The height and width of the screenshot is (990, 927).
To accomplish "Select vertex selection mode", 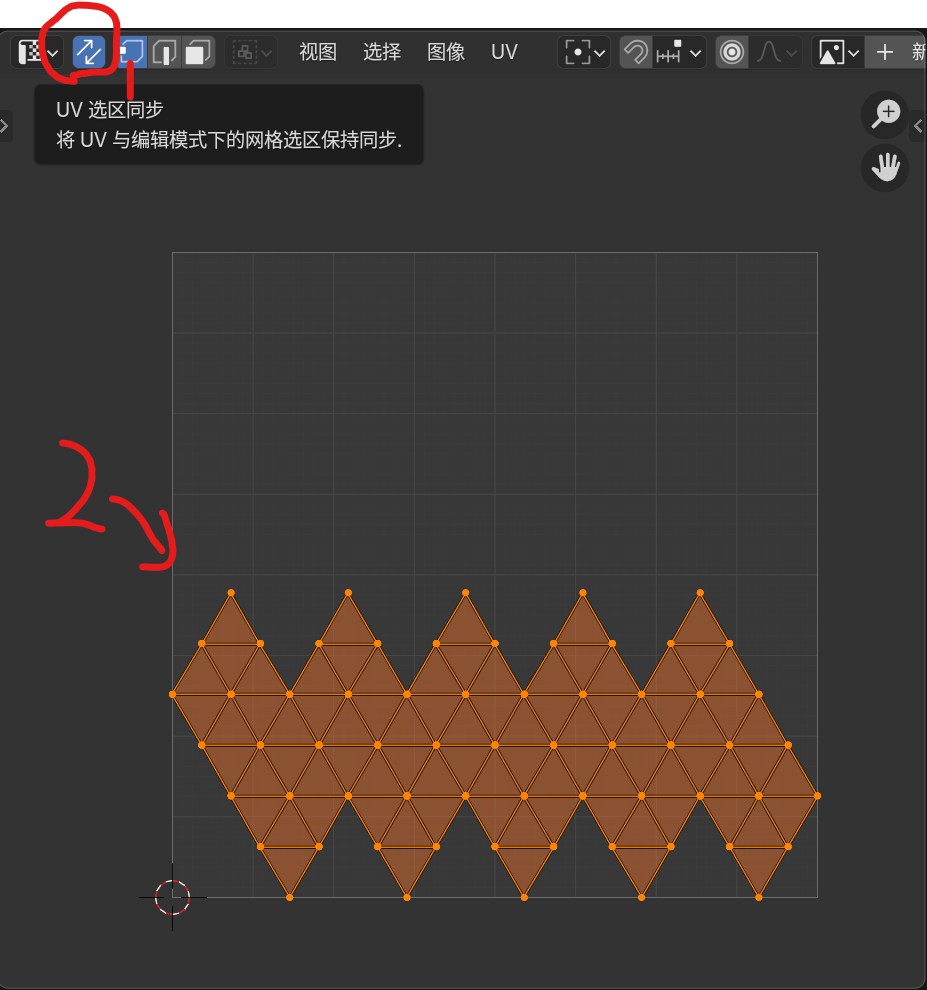I will (133, 52).
